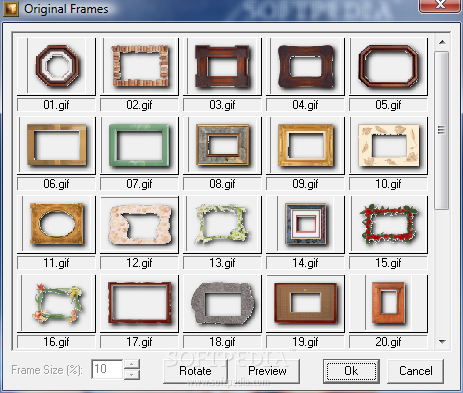Pick the stone textured frame 08.gif

(222, 145)
